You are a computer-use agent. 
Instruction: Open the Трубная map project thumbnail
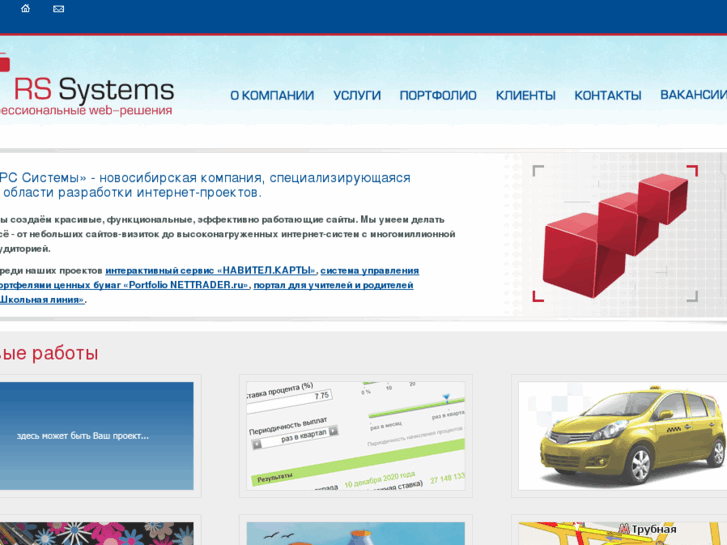pyautogui.click(x=623, y=533)
